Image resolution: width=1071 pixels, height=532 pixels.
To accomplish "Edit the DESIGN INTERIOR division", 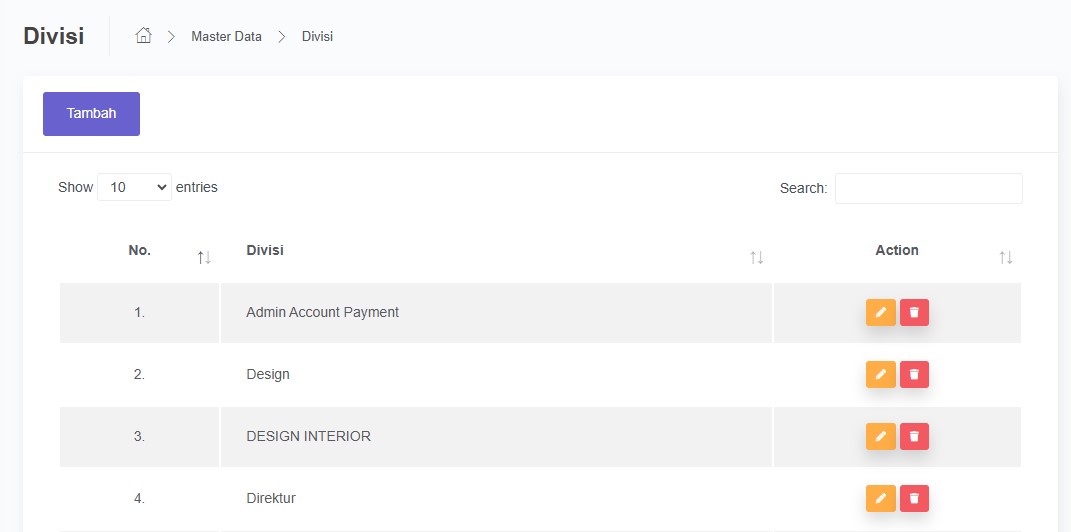I will click(880, 437).
